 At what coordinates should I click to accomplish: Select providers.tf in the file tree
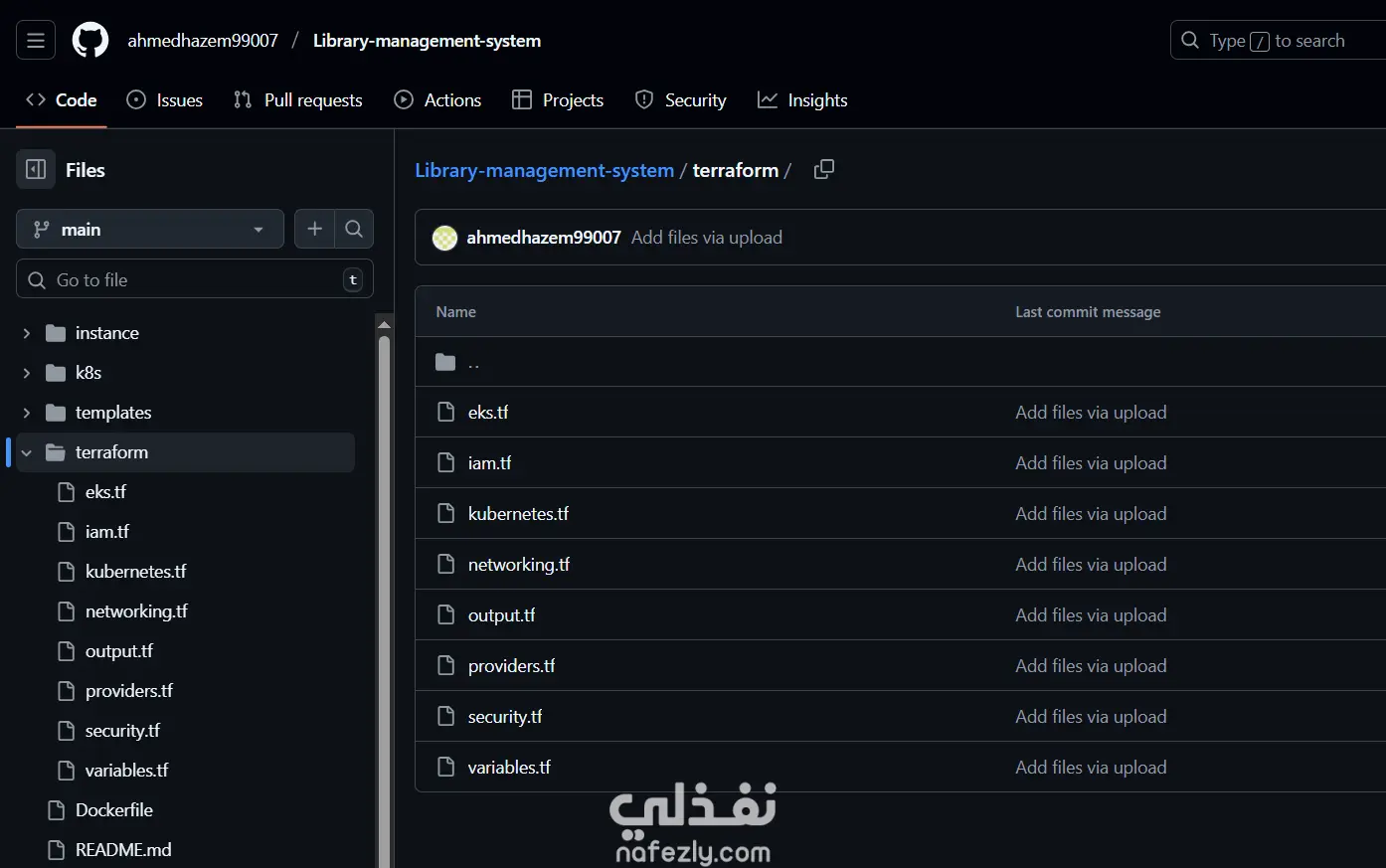(129, 691)
